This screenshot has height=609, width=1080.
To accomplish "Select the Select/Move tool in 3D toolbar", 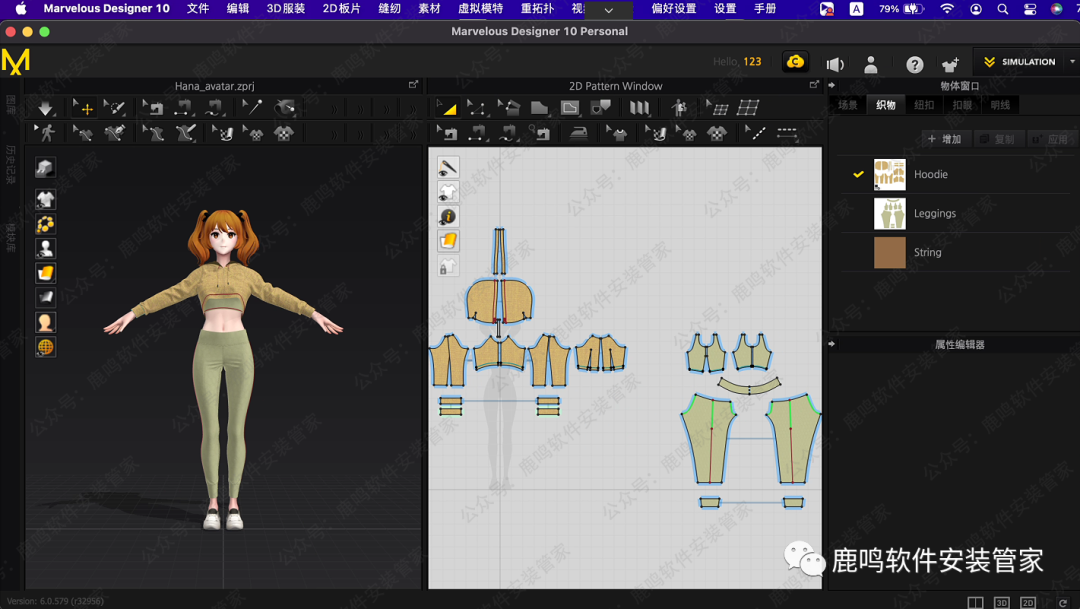I will pos(85,107).
